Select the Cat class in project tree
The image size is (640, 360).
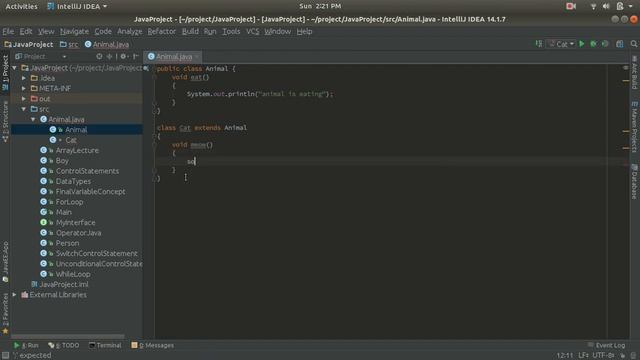coord(71,140)
